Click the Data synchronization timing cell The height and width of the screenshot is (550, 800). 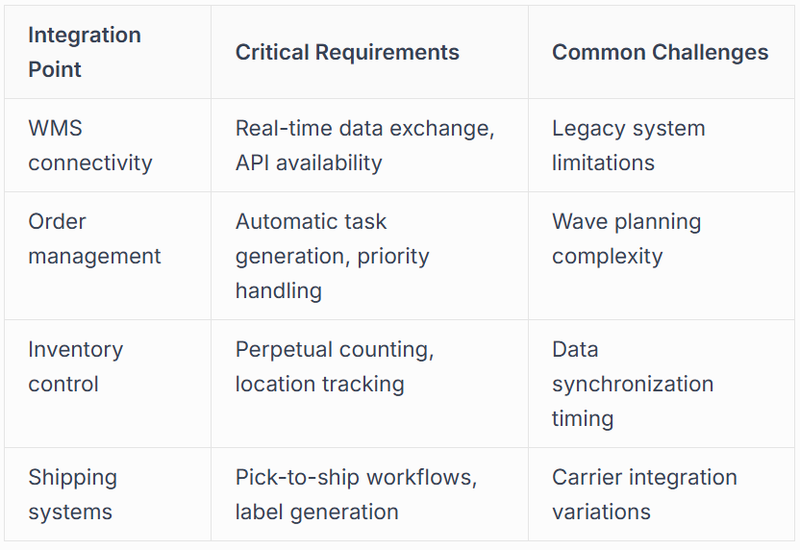[x=661, y=384]
